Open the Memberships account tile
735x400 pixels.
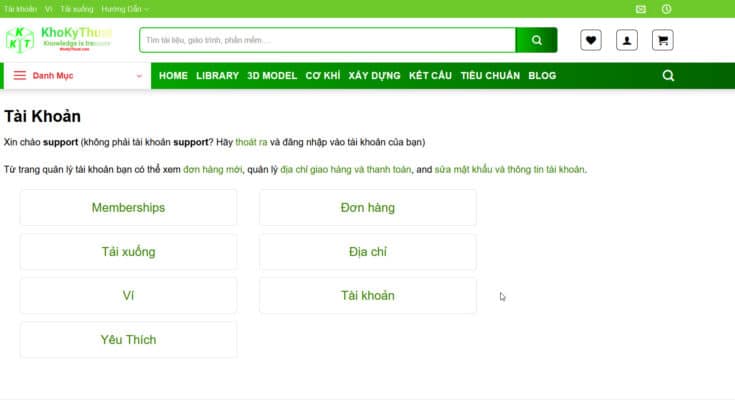coord(128,208)
